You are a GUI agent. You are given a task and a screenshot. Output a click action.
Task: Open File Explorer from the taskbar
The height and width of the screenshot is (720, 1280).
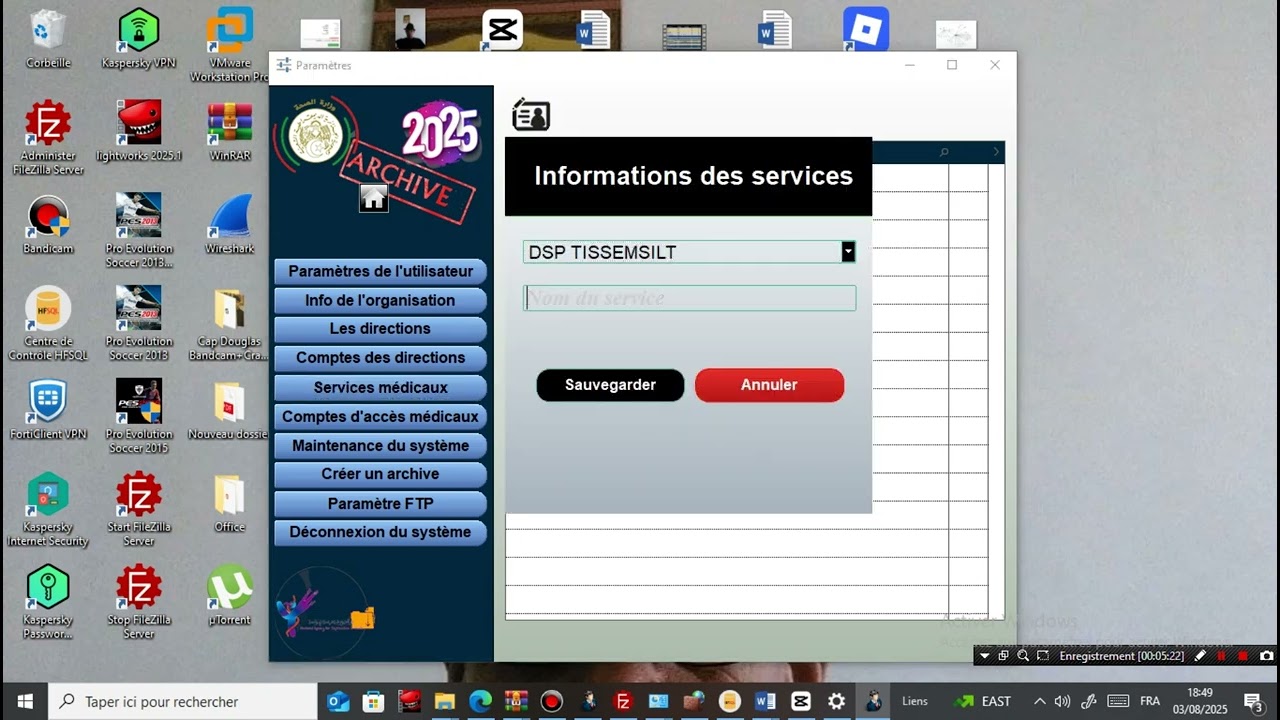pos(445,701)
